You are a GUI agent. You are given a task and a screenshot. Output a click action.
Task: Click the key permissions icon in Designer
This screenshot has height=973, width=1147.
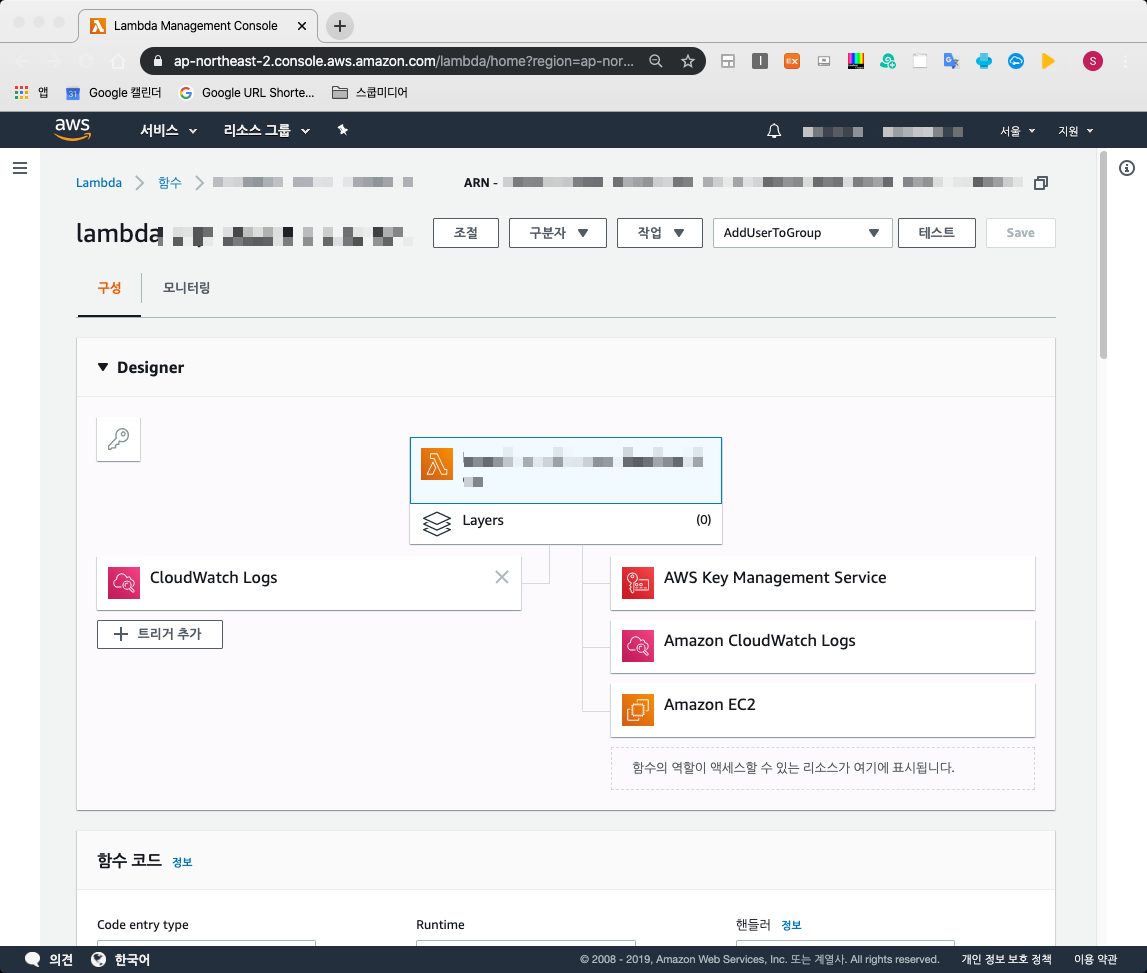pyautogui.click(x=119, y=439)
